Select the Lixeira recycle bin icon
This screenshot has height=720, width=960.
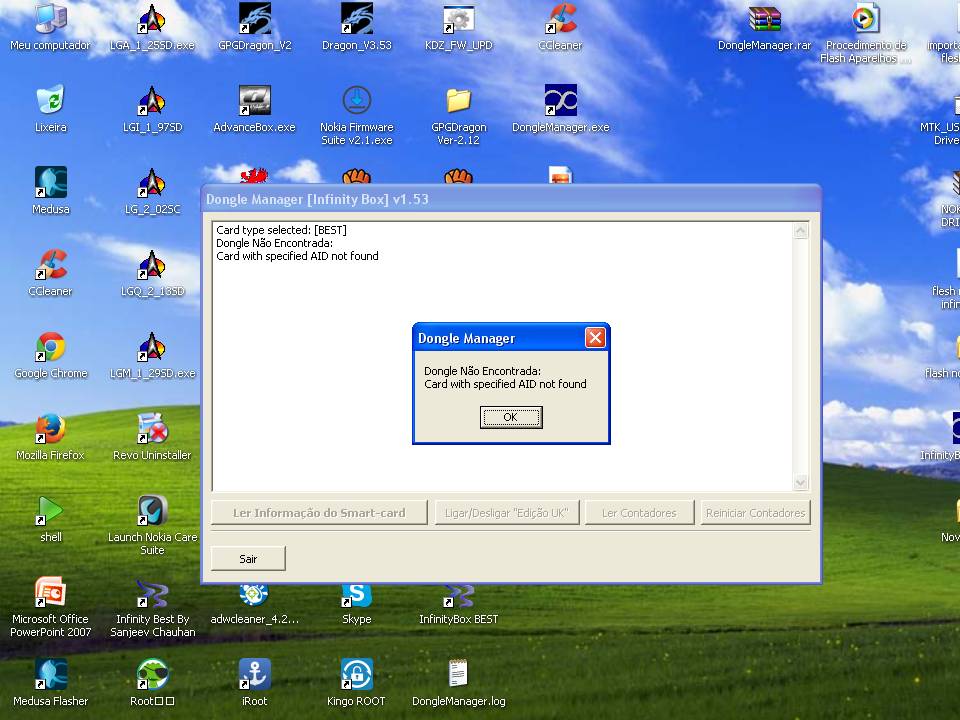point(50,102)
